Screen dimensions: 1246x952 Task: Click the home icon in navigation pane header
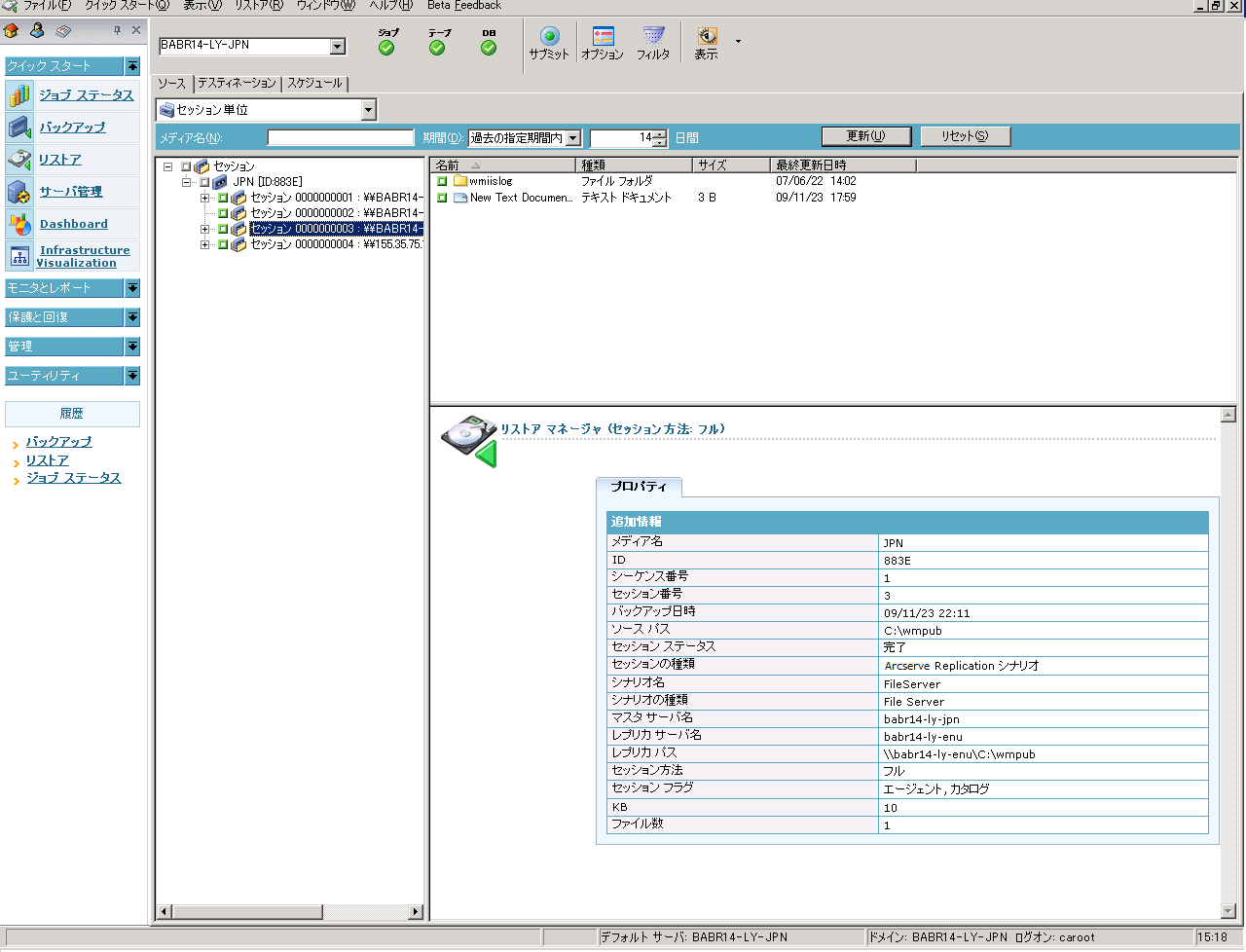[11, 31]
